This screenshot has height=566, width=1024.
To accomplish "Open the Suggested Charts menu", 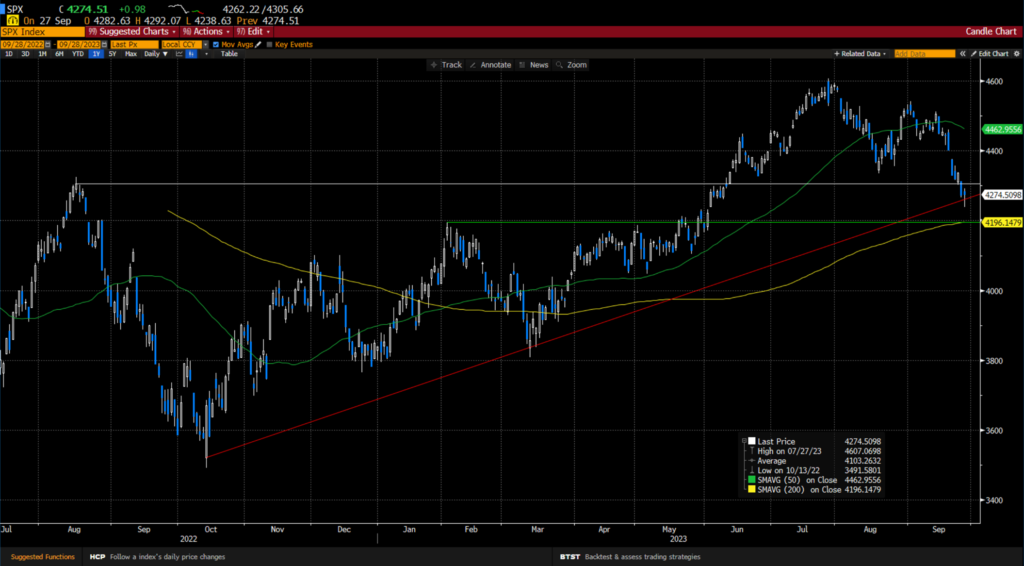I will pos(137,31).
